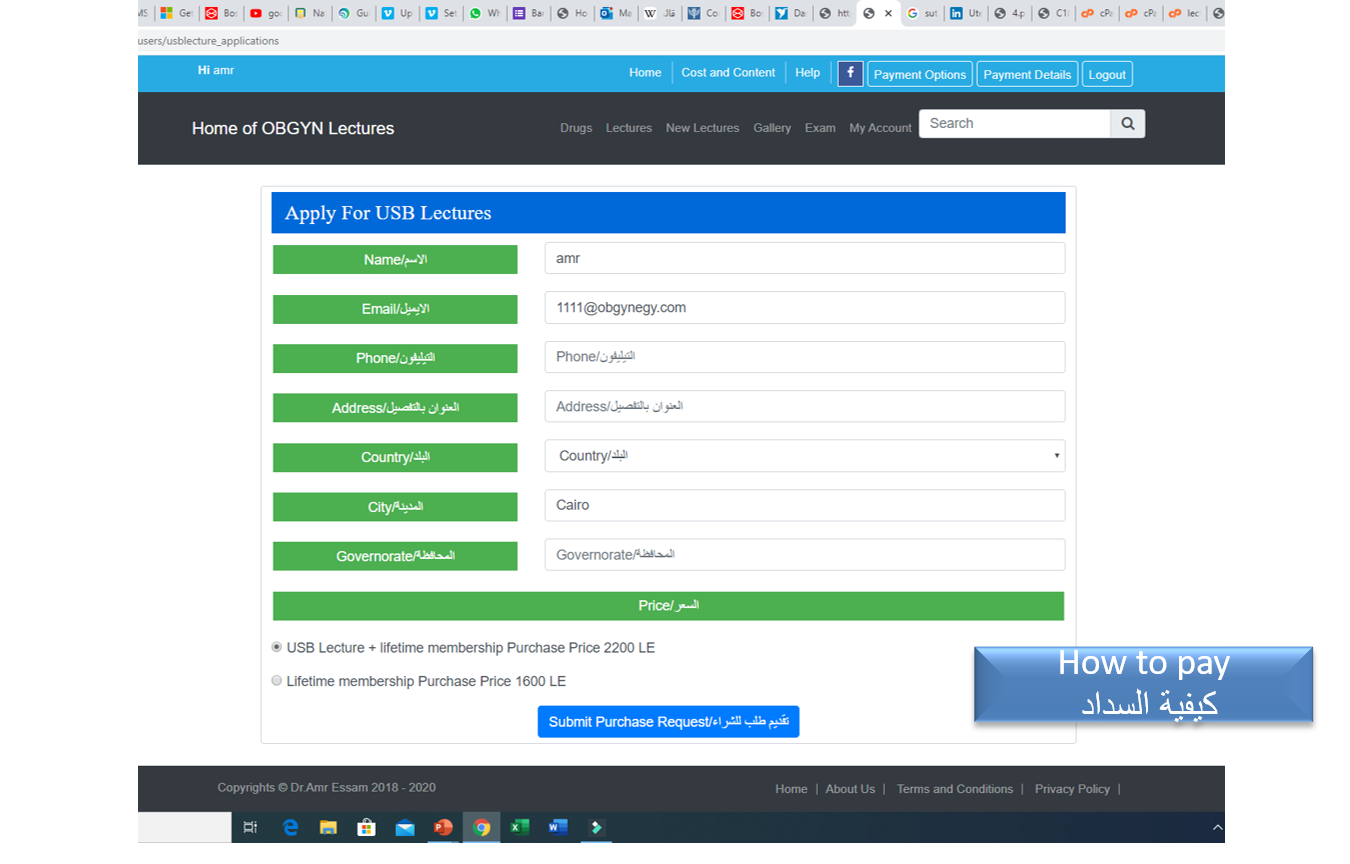The width and height of the screenshot is (1350, 864).
Task: Click the Payment Options button
Action: coord(919,74)
